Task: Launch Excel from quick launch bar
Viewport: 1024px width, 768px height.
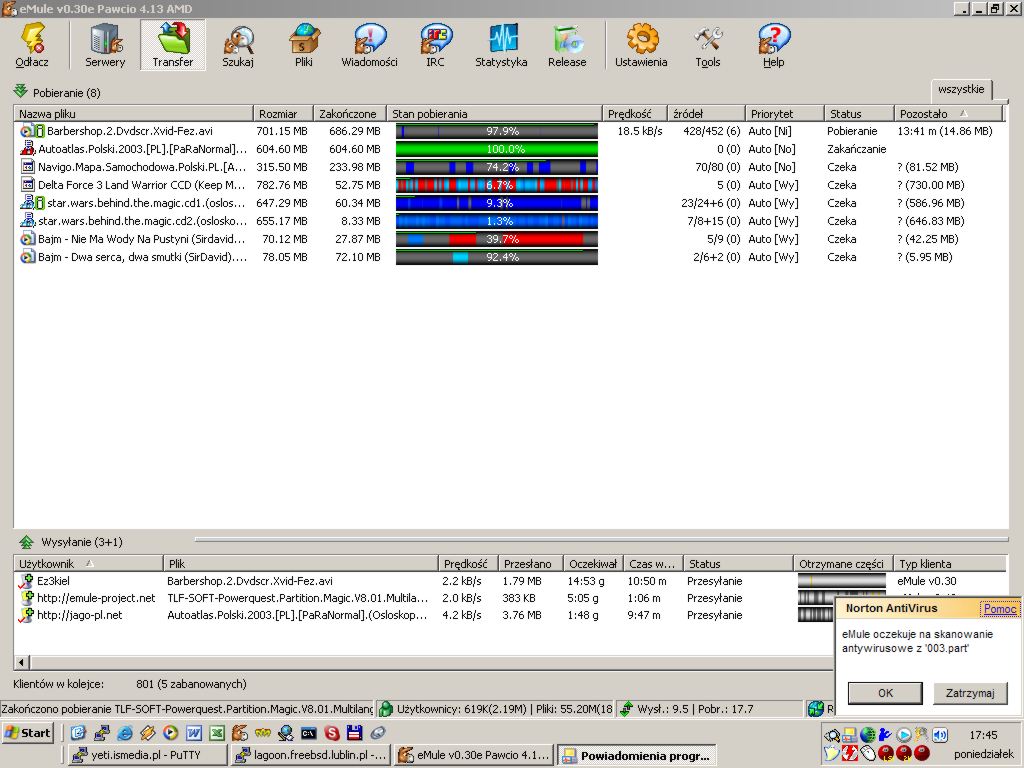Action: point(217,733)
